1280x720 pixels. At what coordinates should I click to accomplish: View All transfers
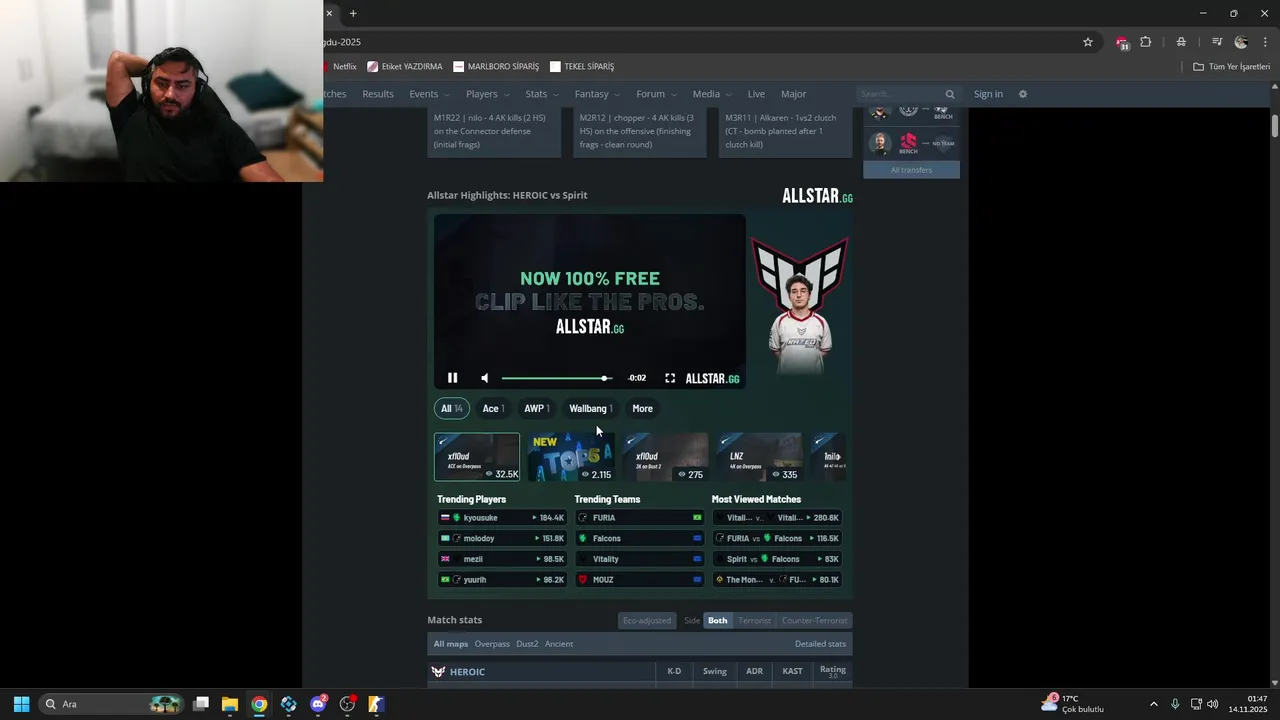(x=911, y=170)
